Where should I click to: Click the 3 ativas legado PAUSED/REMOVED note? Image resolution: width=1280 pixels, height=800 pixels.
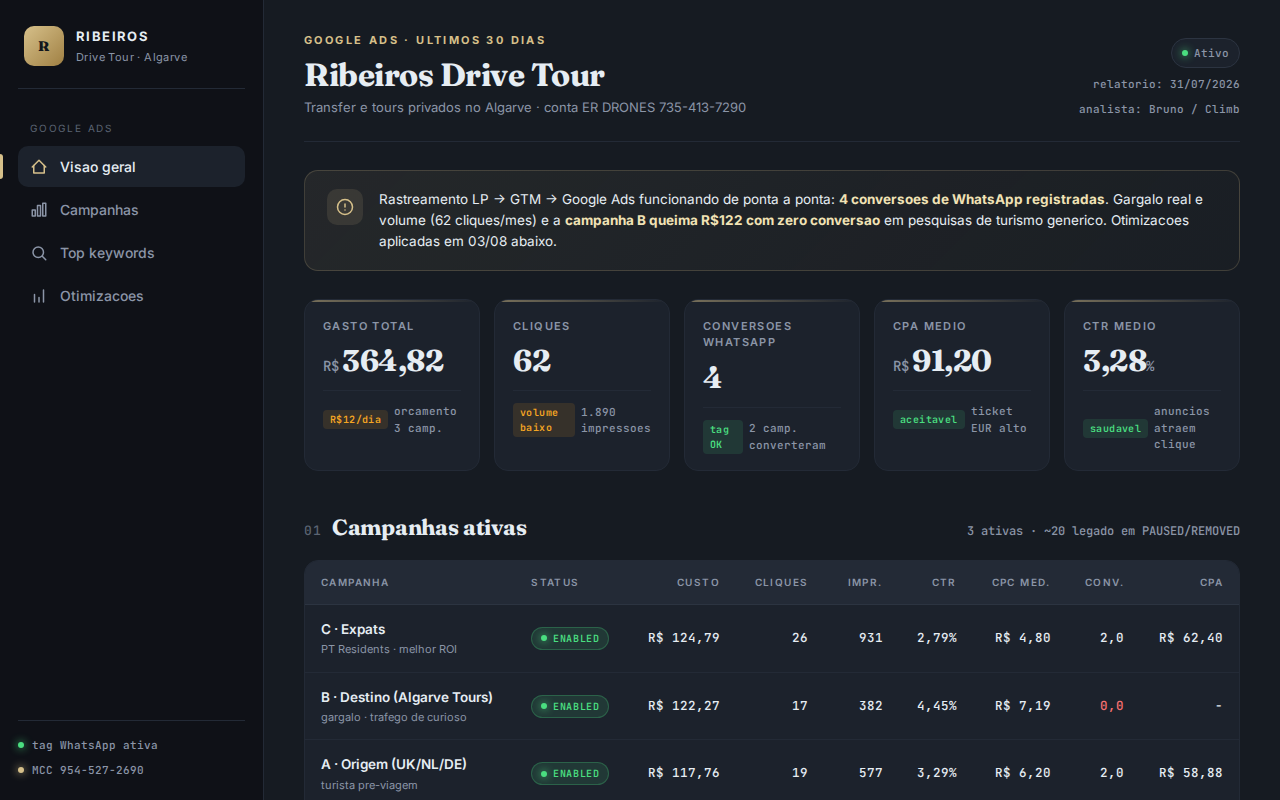[x=1103, y=531]
